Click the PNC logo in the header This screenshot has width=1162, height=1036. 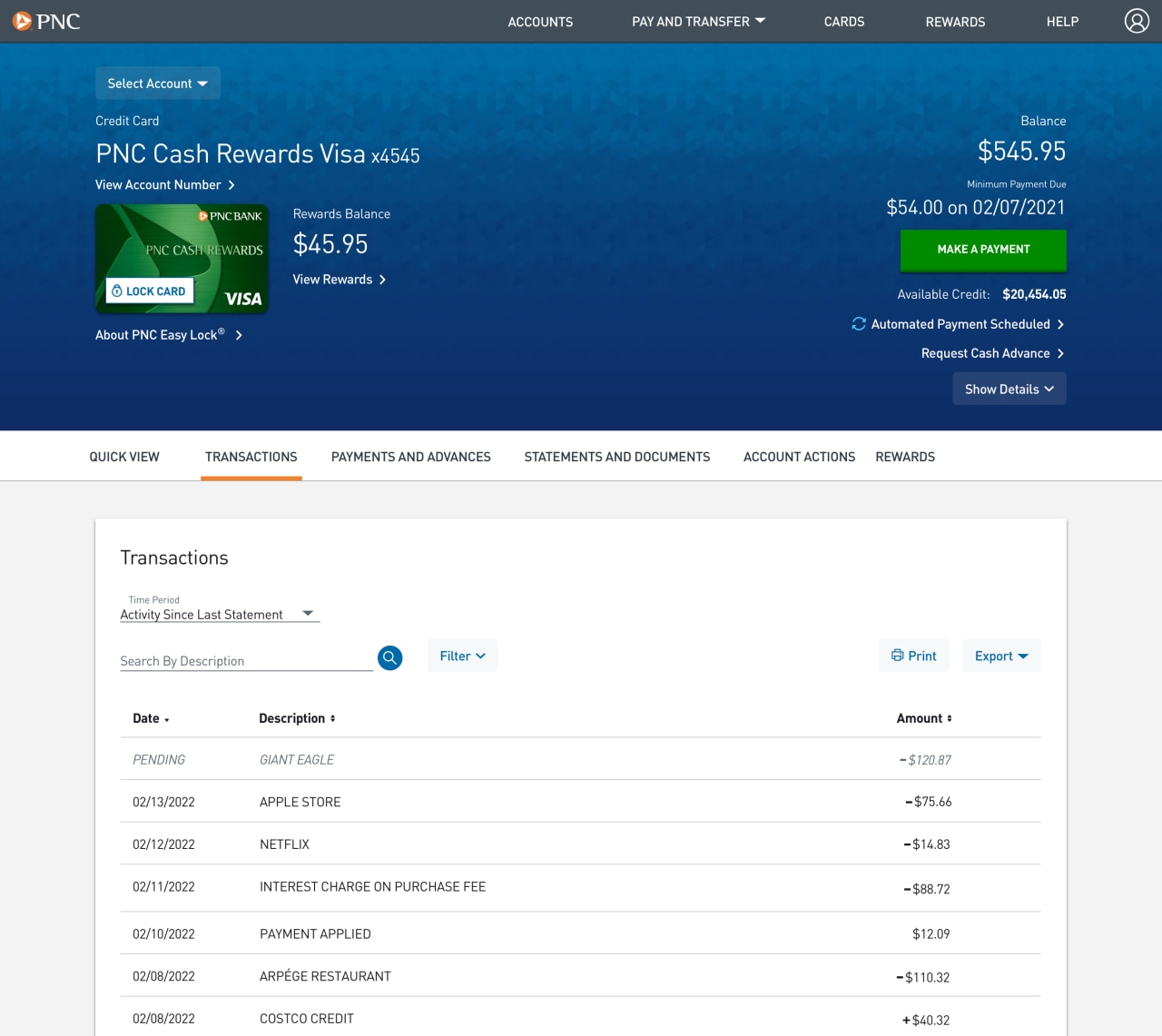coord(45,21)
